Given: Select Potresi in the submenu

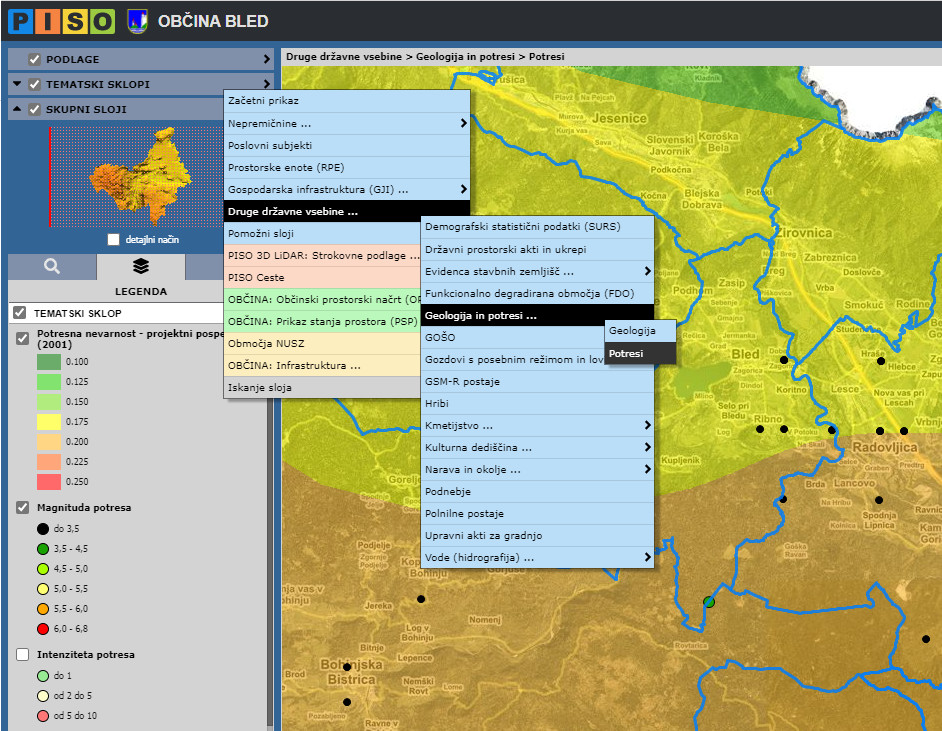Looking at the screenshot, I should 640,353.
